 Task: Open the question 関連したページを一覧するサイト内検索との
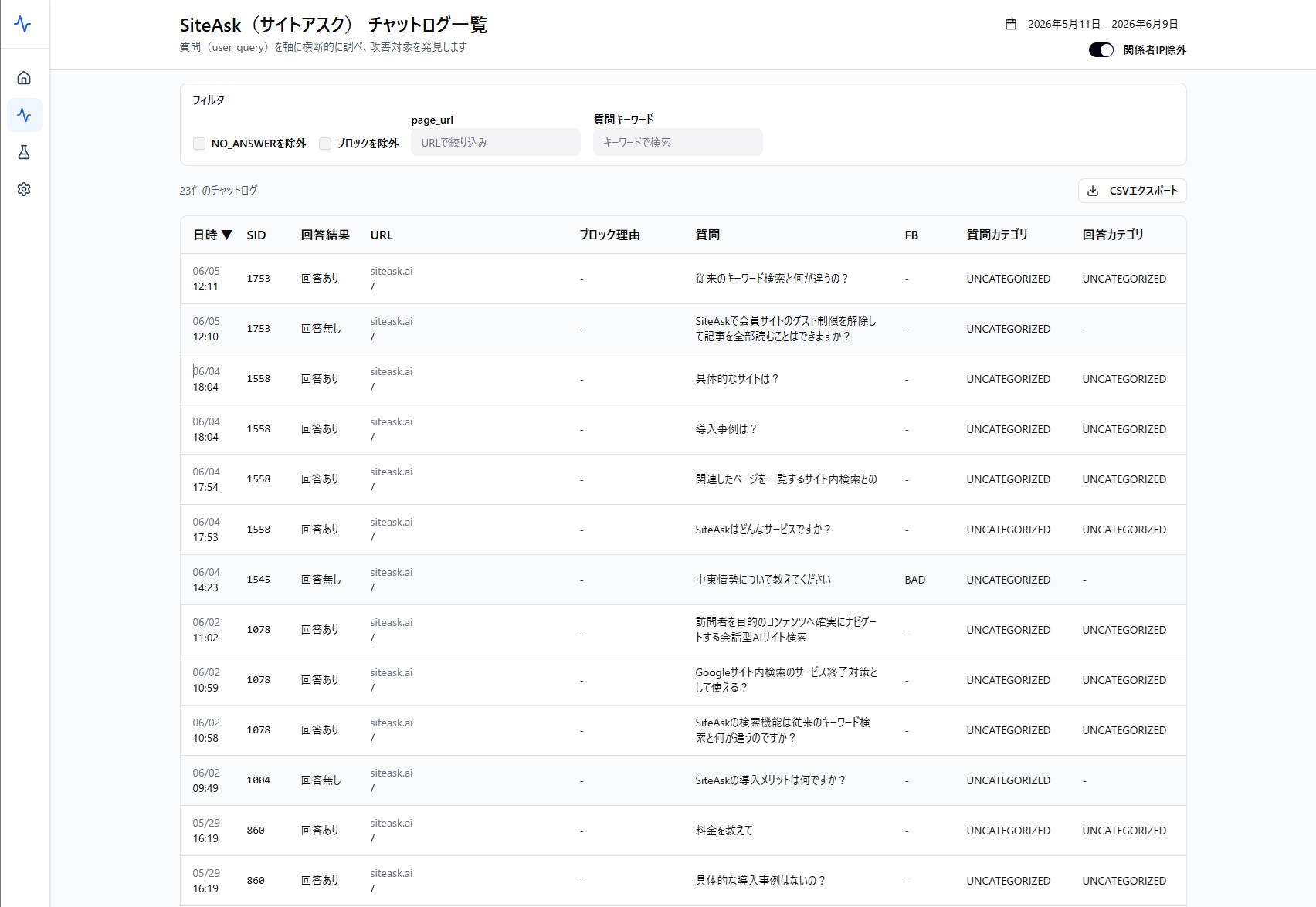[786, 479]
